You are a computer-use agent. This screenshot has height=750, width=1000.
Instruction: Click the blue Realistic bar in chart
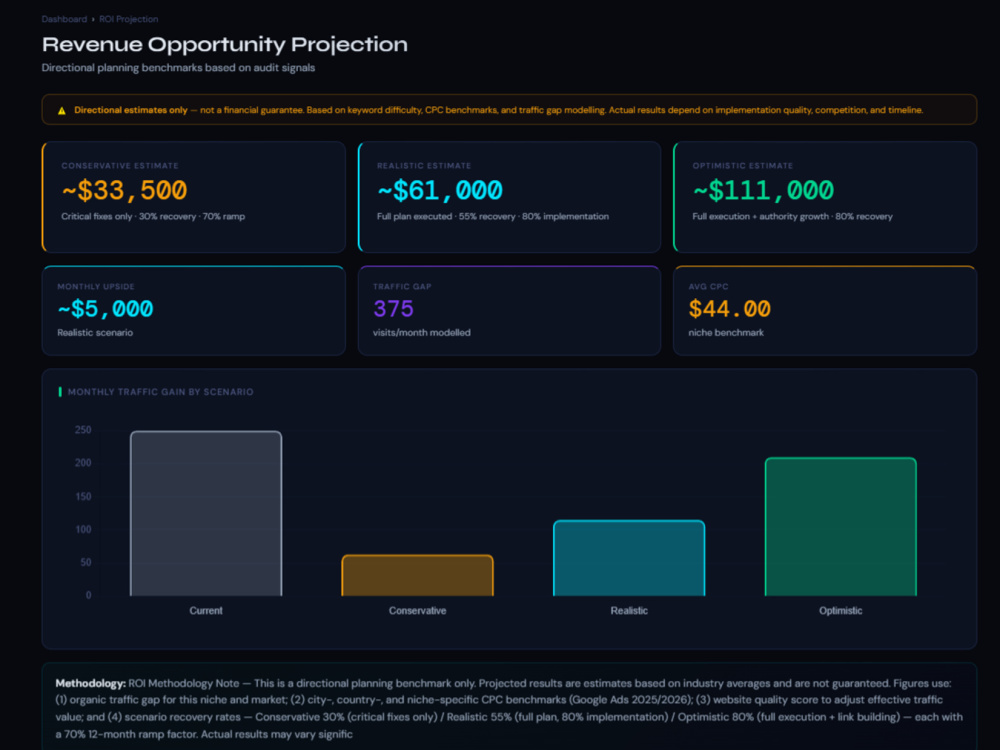629,558
